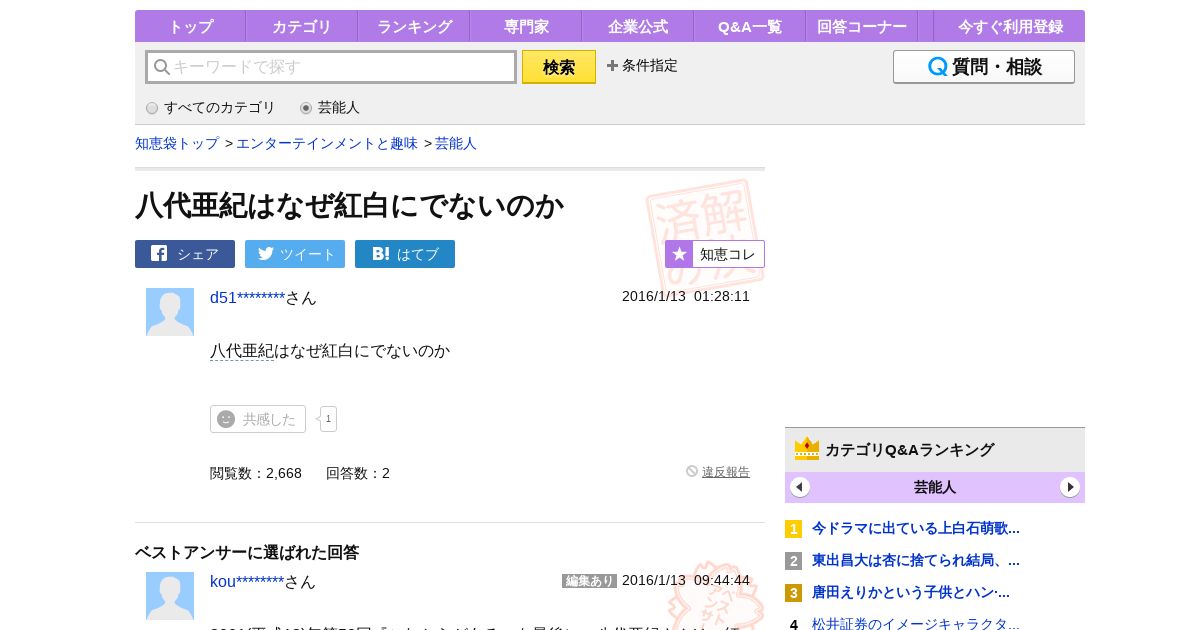Open kou user's avatar profile picture
The width and height of the screenshot is (1200, 630).
click(170, 596)
